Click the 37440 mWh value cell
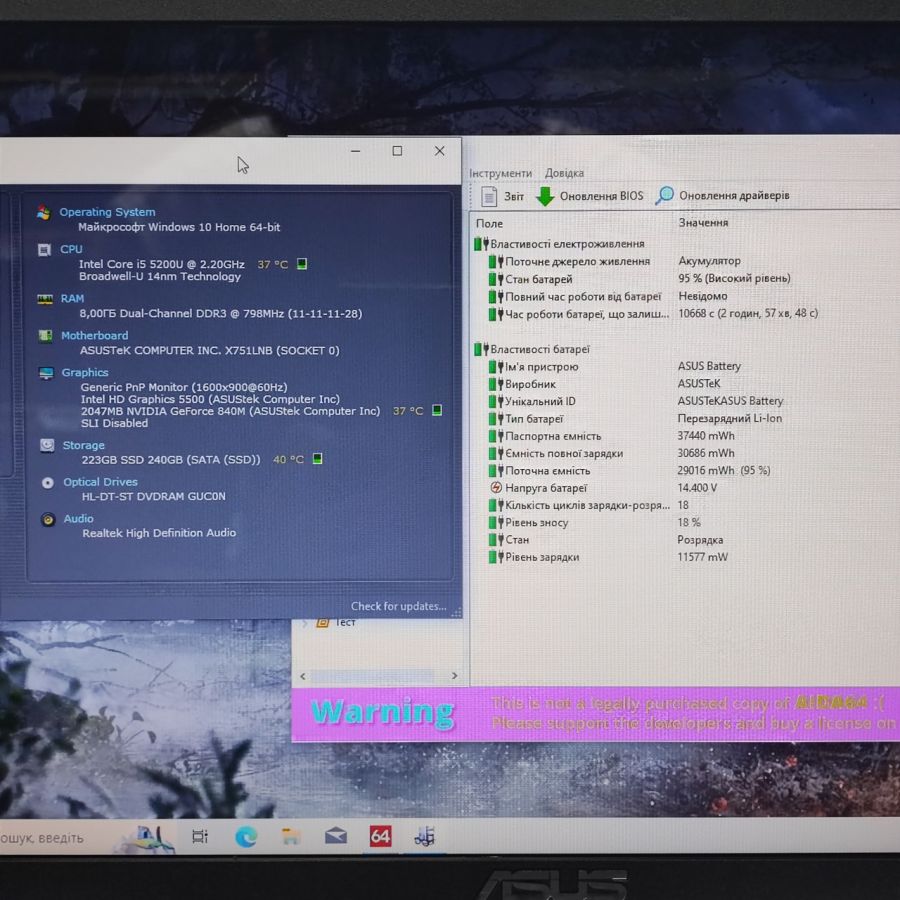900x900 pixels. click(705, 436)
